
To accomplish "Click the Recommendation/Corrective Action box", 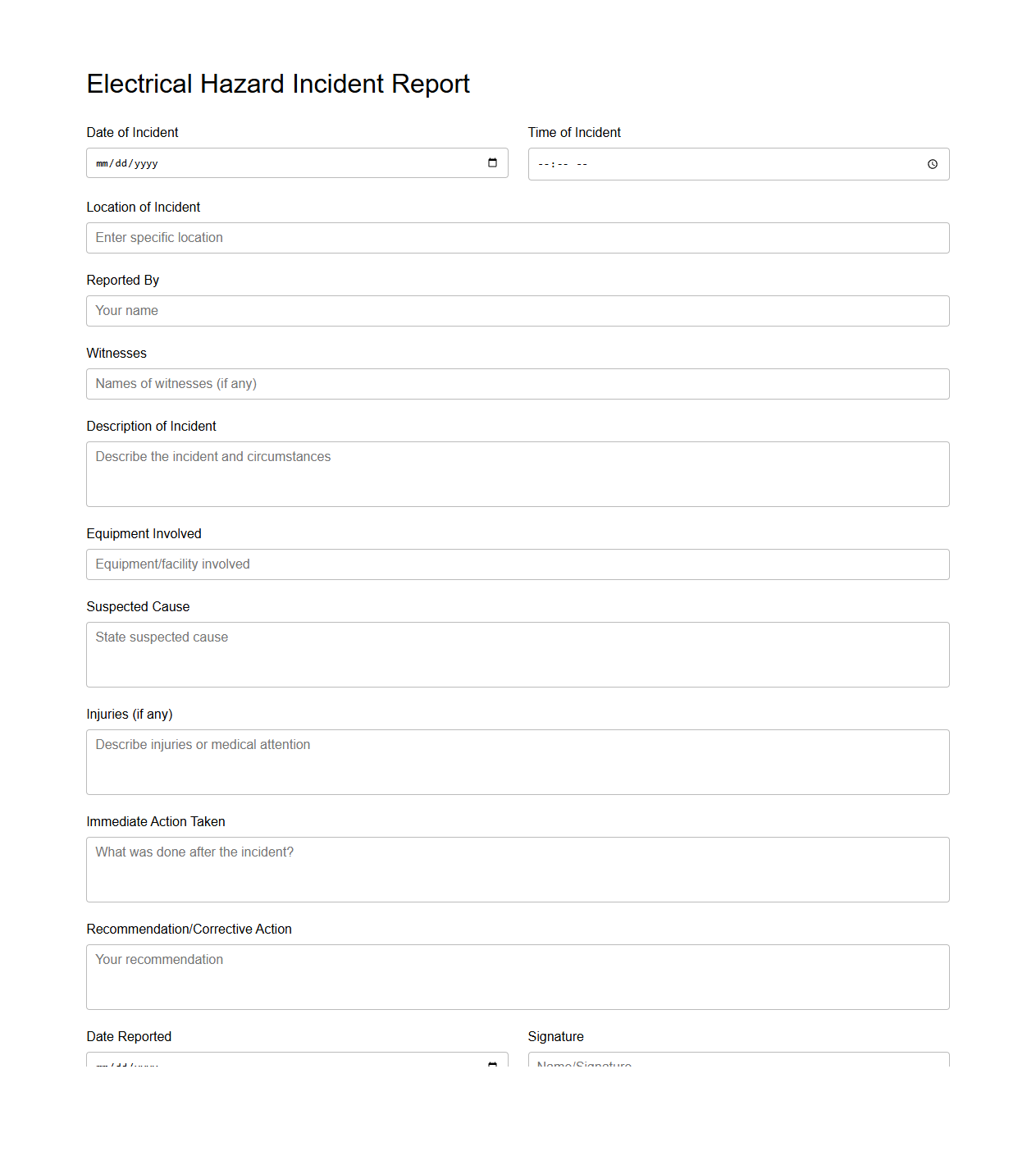I will click(518, 976).
